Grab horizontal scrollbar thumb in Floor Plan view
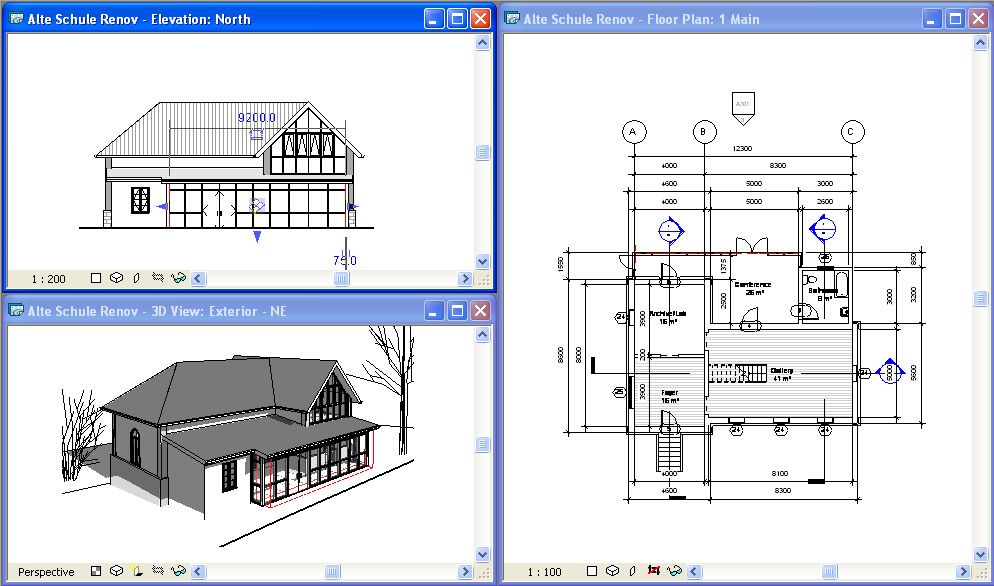Viewport: 994px width, 586px height. point(829,572)
